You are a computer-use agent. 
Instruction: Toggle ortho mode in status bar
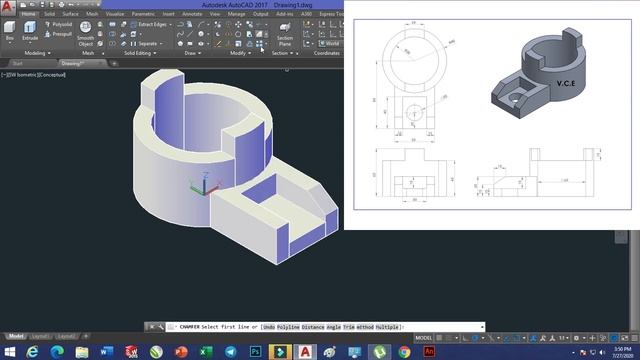click(x=466, y=338)
